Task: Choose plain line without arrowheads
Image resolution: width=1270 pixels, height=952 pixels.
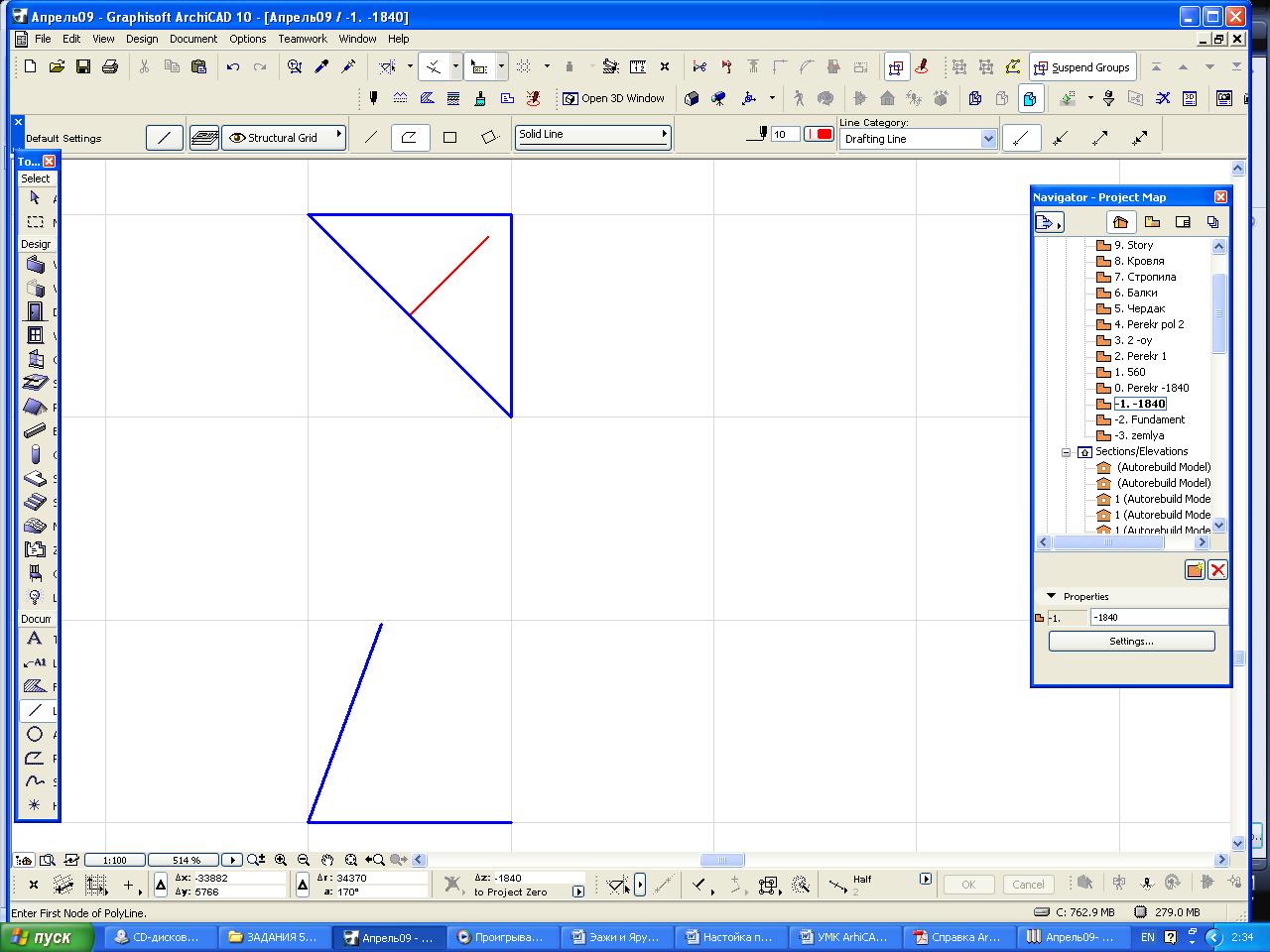Action: coord(1022,138)
